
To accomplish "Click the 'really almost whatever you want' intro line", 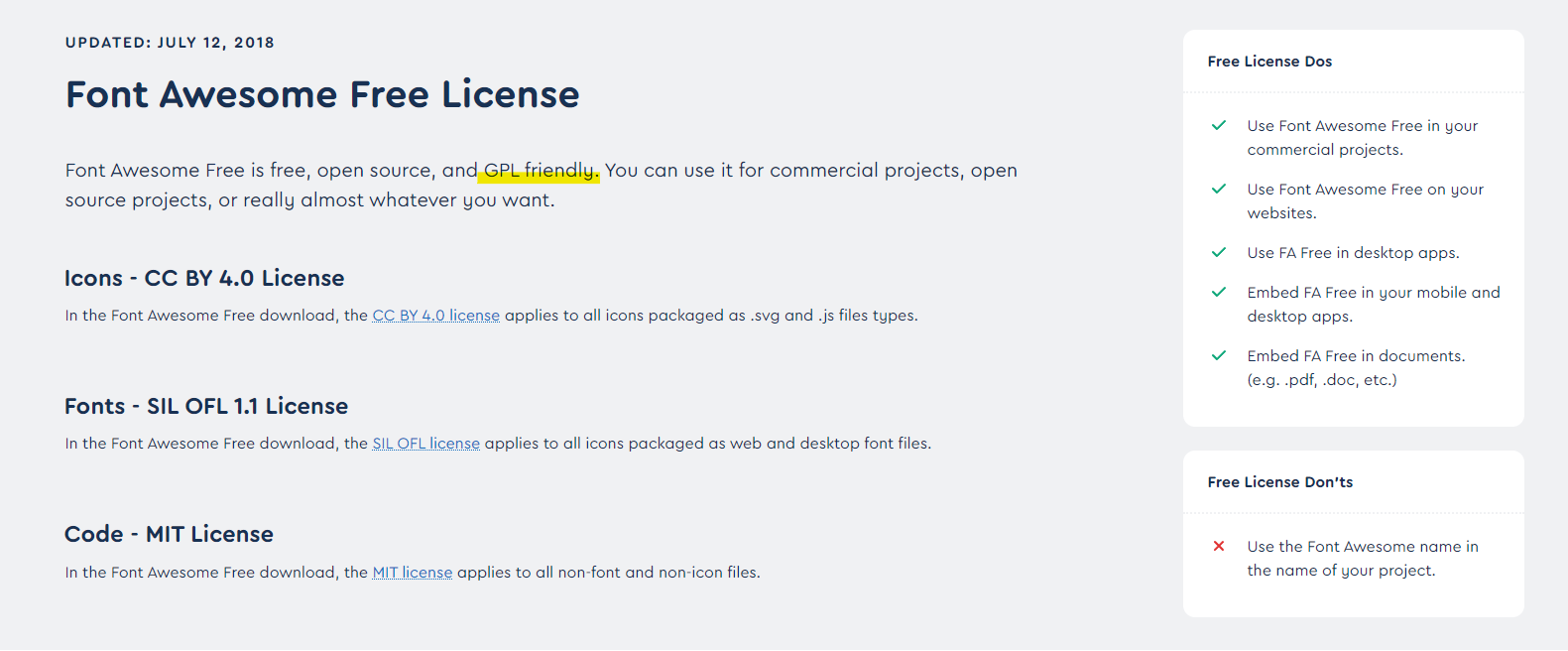I will (310, 200).
